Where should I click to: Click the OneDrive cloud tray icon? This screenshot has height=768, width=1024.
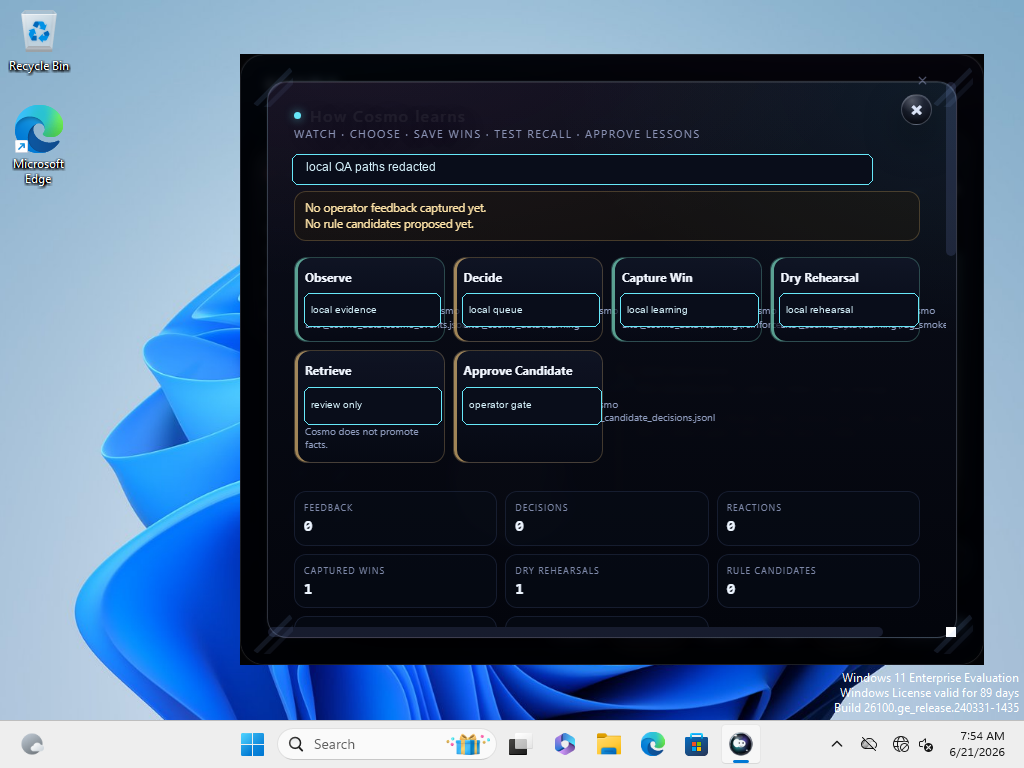(x=869, y=744)
